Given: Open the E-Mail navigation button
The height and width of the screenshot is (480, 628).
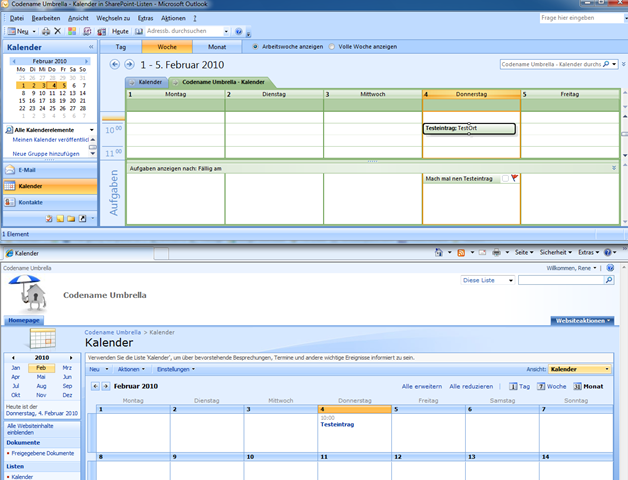Looking at the screenshot, I should (50, 170).
